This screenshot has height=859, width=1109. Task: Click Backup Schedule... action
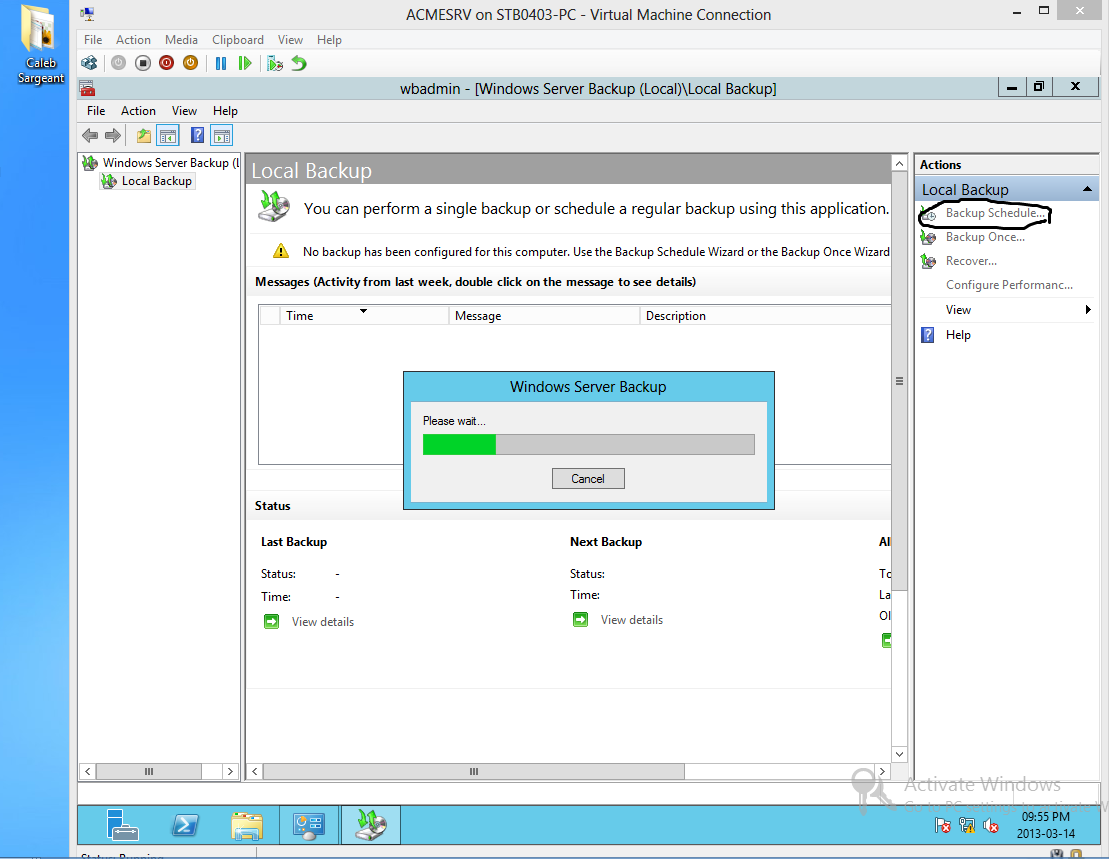pos(994,213)
